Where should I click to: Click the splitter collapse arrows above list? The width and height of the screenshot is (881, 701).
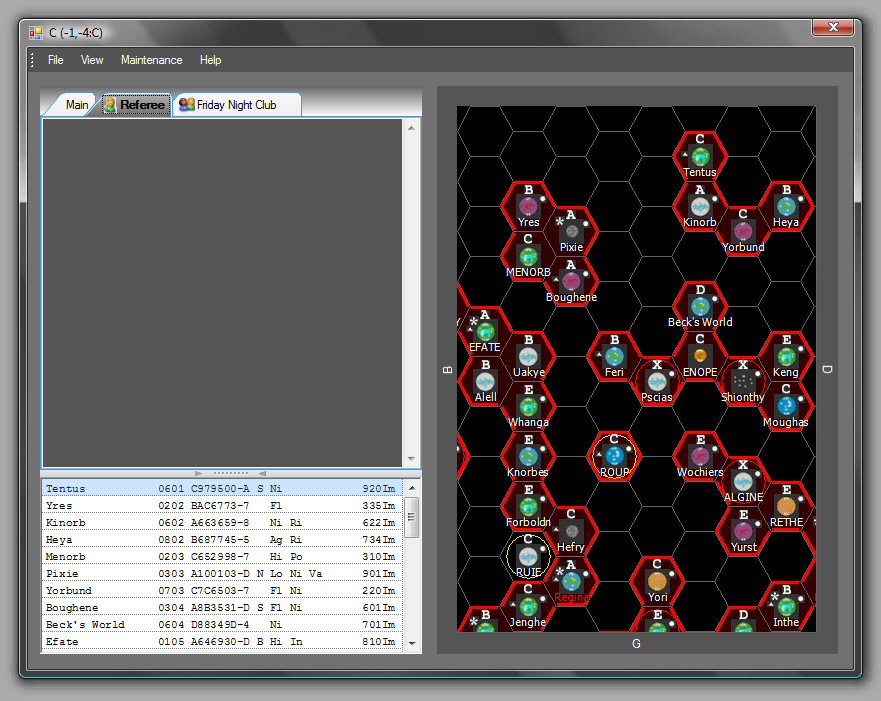tap(231, 473)
